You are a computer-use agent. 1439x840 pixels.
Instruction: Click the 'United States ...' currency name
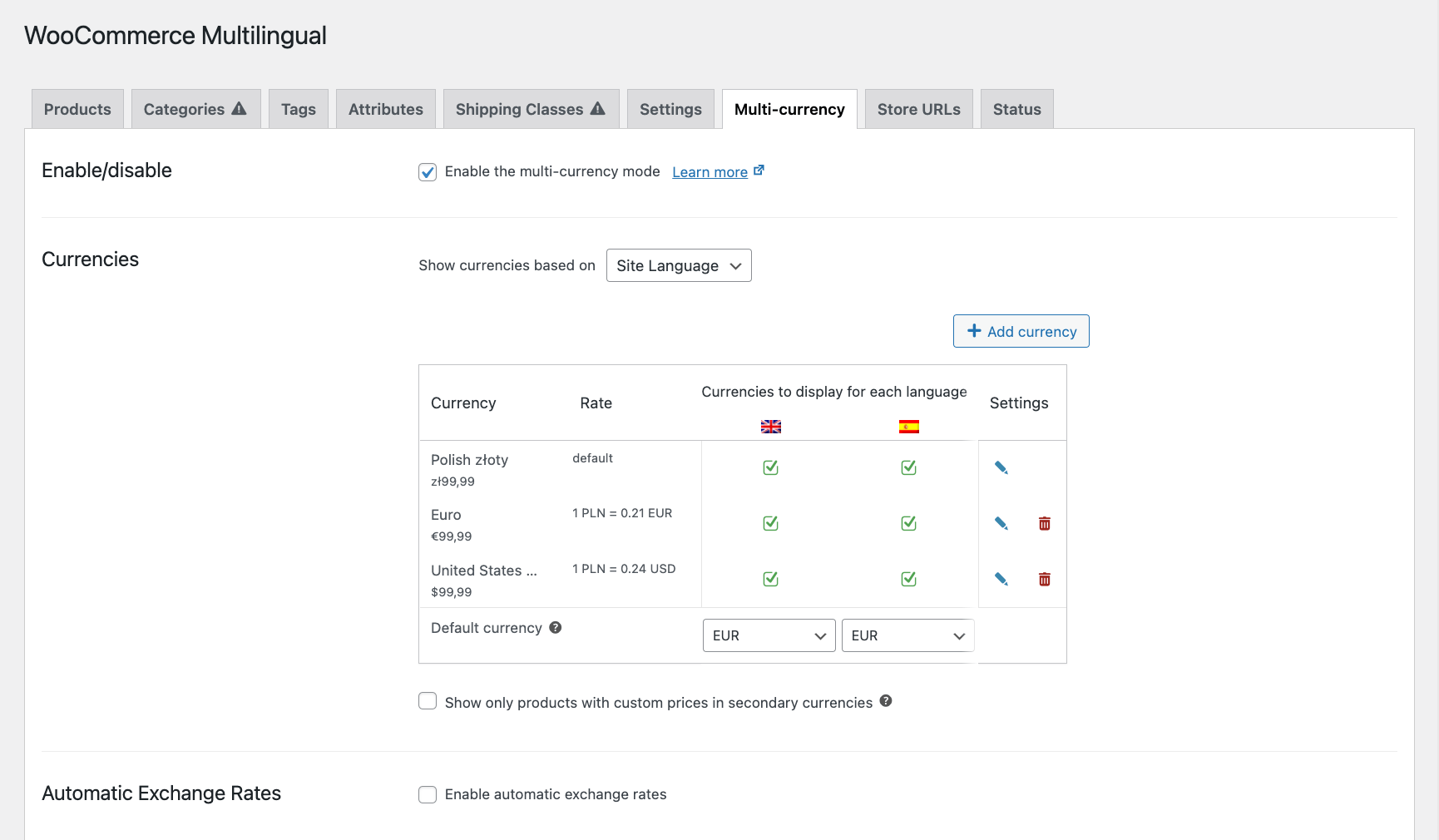point(484,571)
